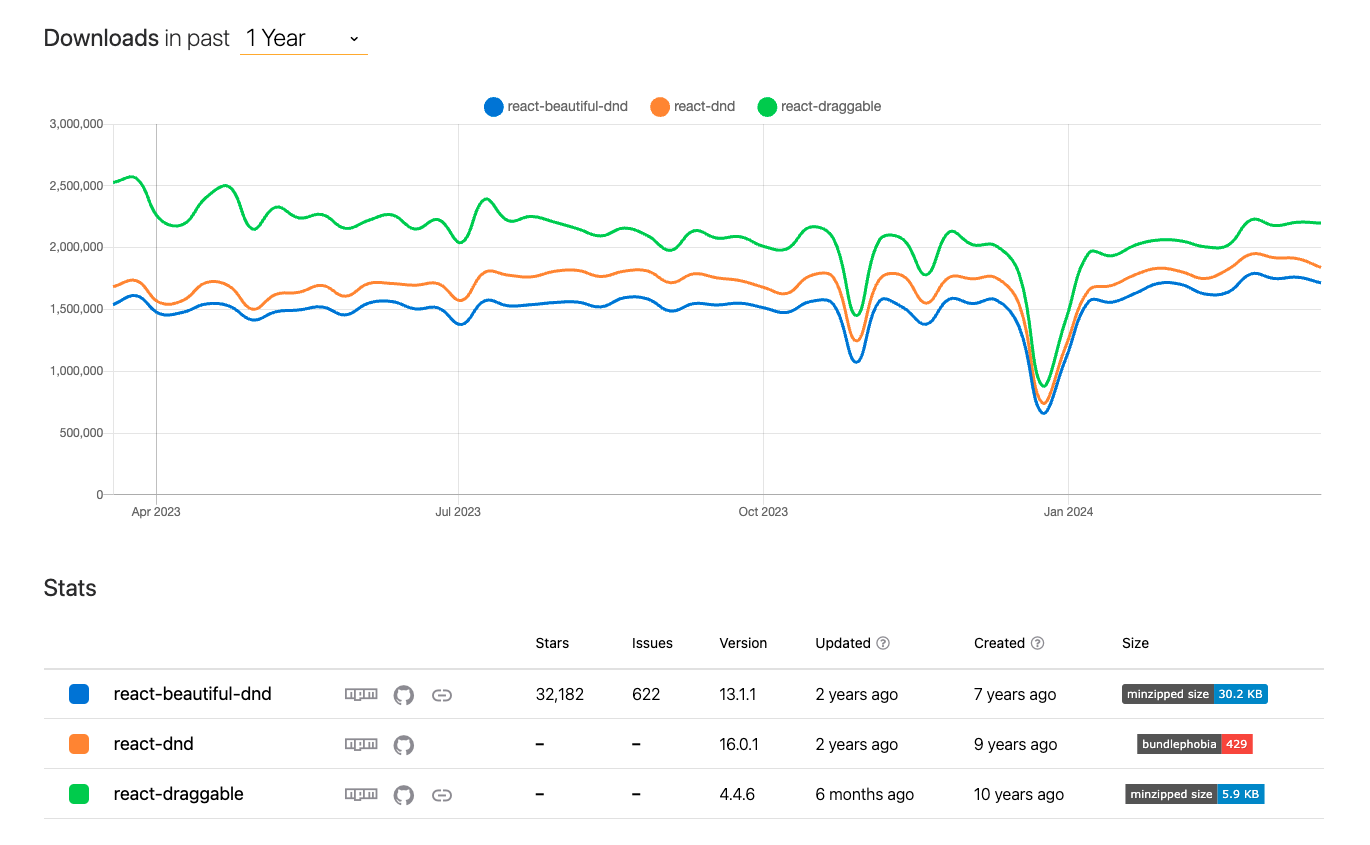This screenshot has width=1370, height=845.
Task: Click the Oct 2023 axis label
Action: click(763, 512)
